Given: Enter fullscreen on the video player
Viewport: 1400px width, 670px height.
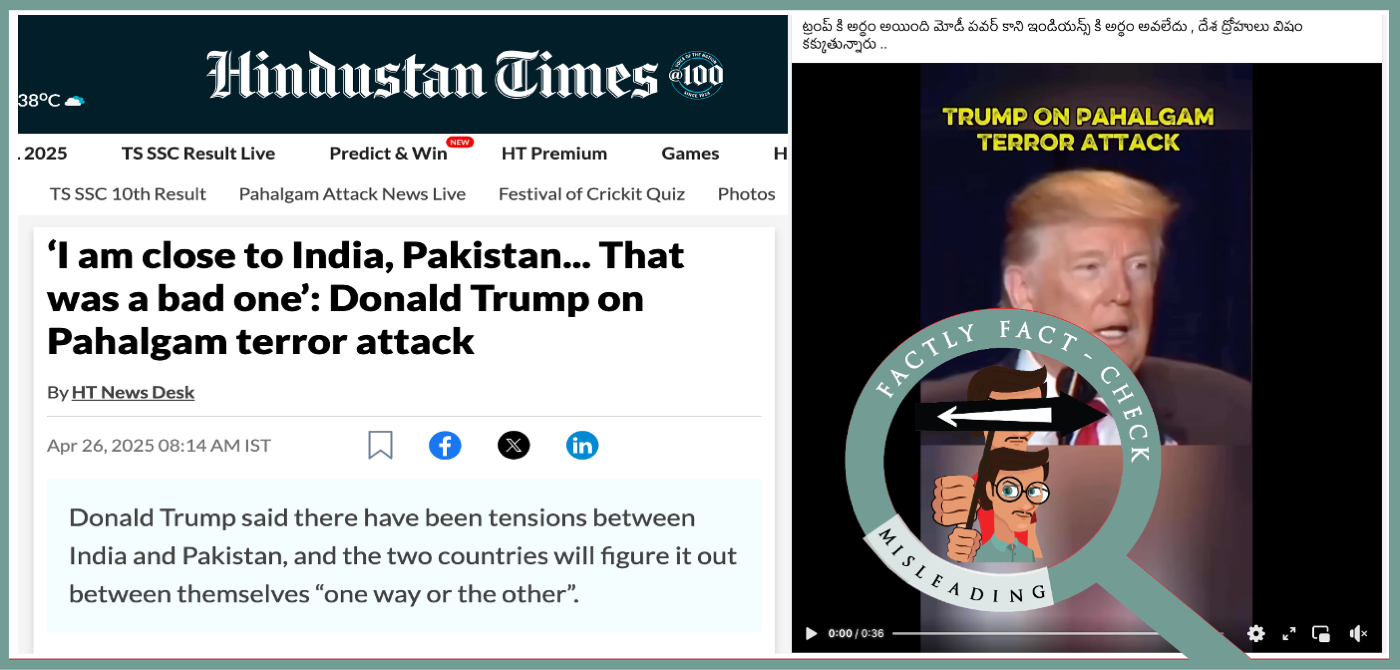Looking at the screenshot, I should click(1289, 634).
